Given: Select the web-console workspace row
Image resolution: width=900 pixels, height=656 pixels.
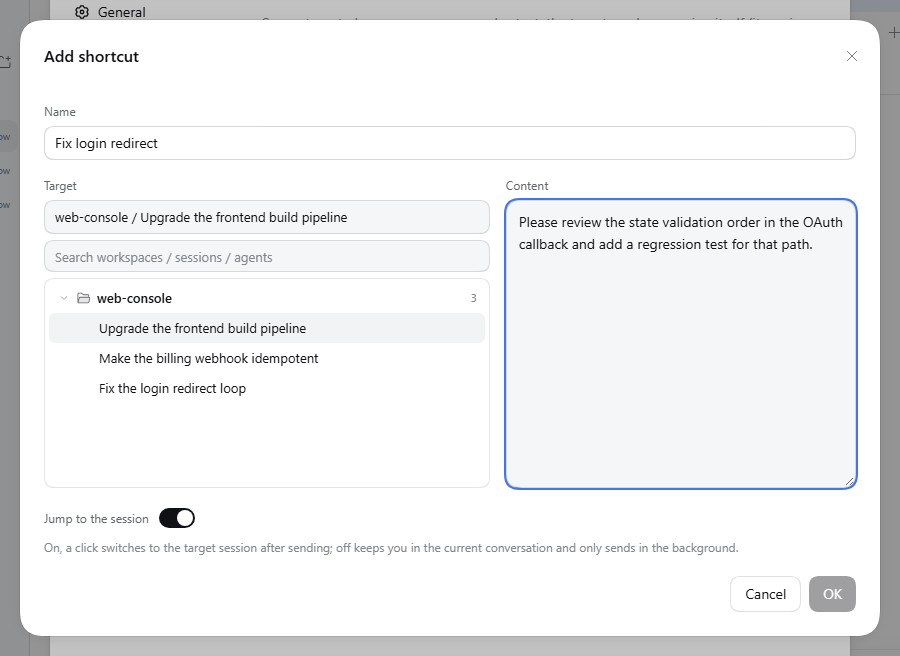Looking at the screenshot, I should tap(266, 298).
